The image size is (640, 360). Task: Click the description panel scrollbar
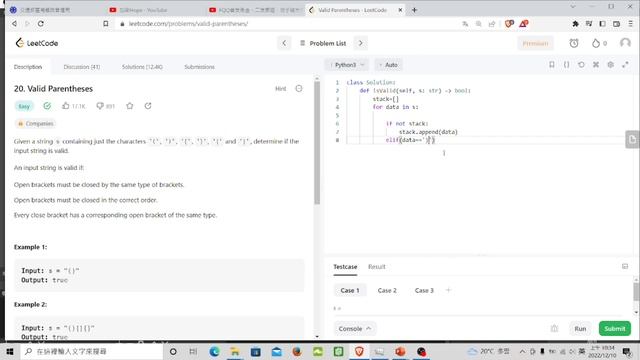(x=317, y=143)
